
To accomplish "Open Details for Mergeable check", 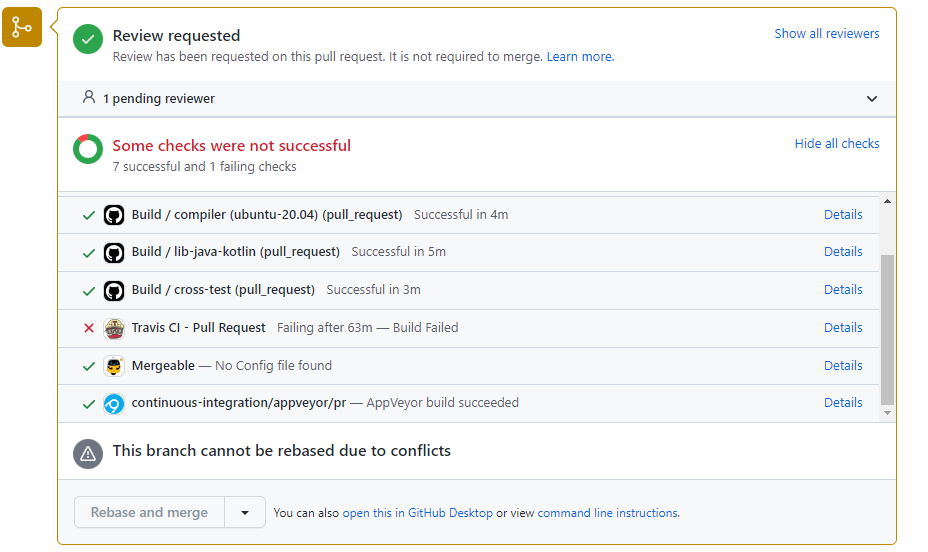I will [x=843, y=365].
